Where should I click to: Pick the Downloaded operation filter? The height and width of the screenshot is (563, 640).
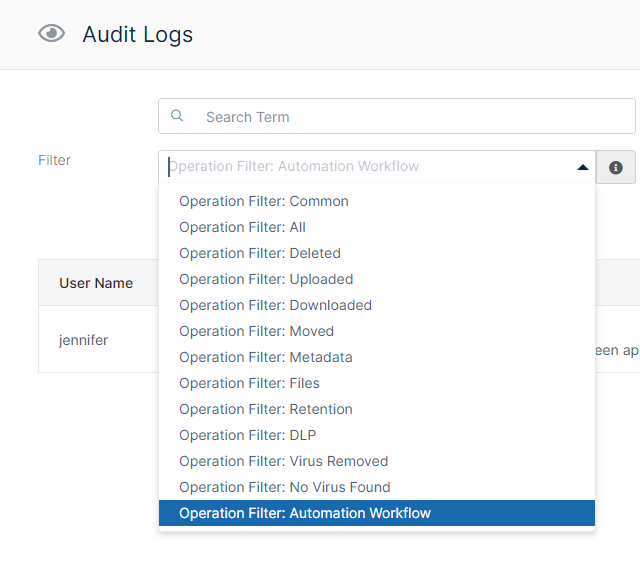click(275, 305)
